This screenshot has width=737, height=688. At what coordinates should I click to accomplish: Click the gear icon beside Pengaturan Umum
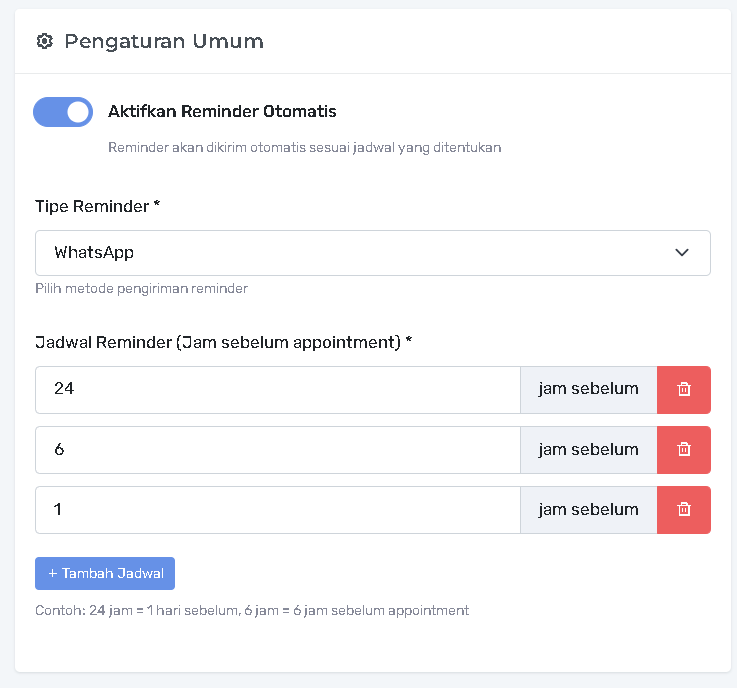pyautogui.click(x=43, y=41)
